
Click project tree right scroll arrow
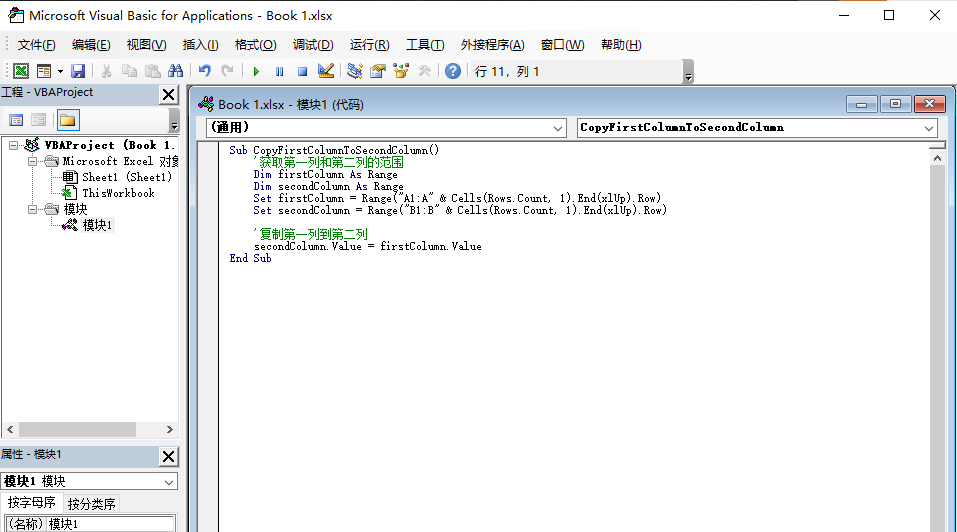point(170,430)
